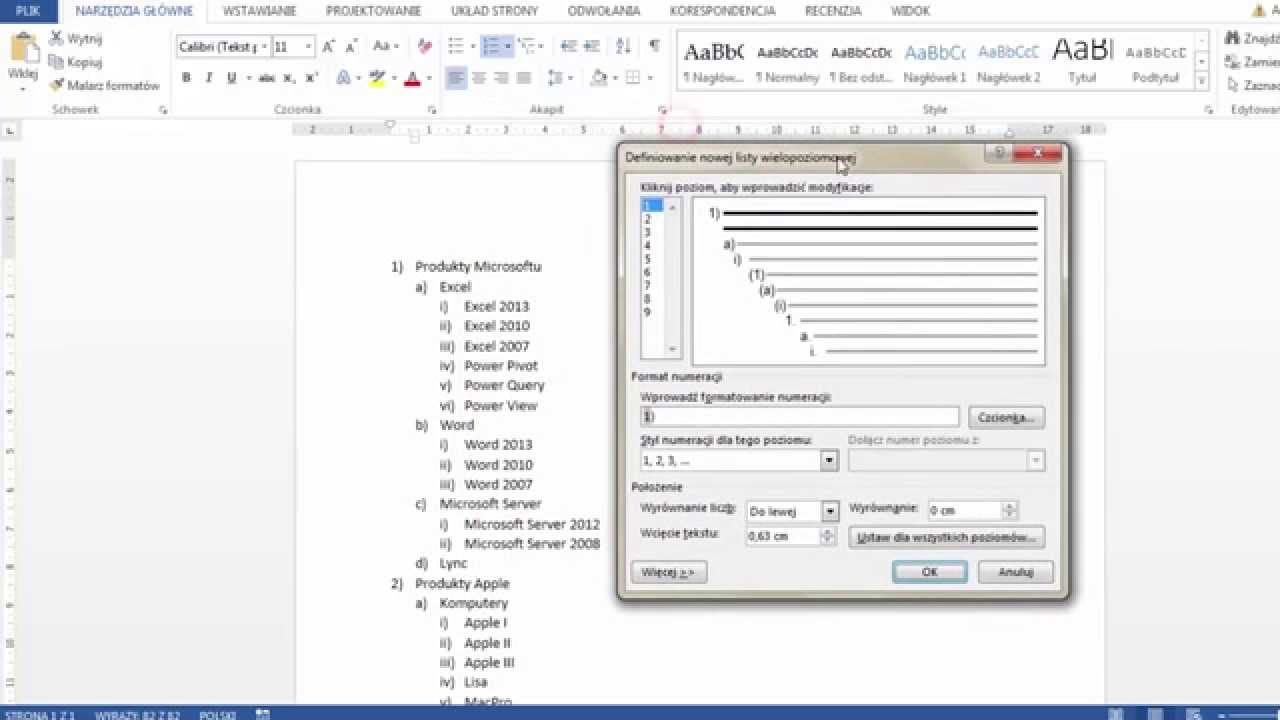Click the Czcionka... button in the dialog
The height and width of the screenshot is (720, 1280).
tap(1006, 417)
